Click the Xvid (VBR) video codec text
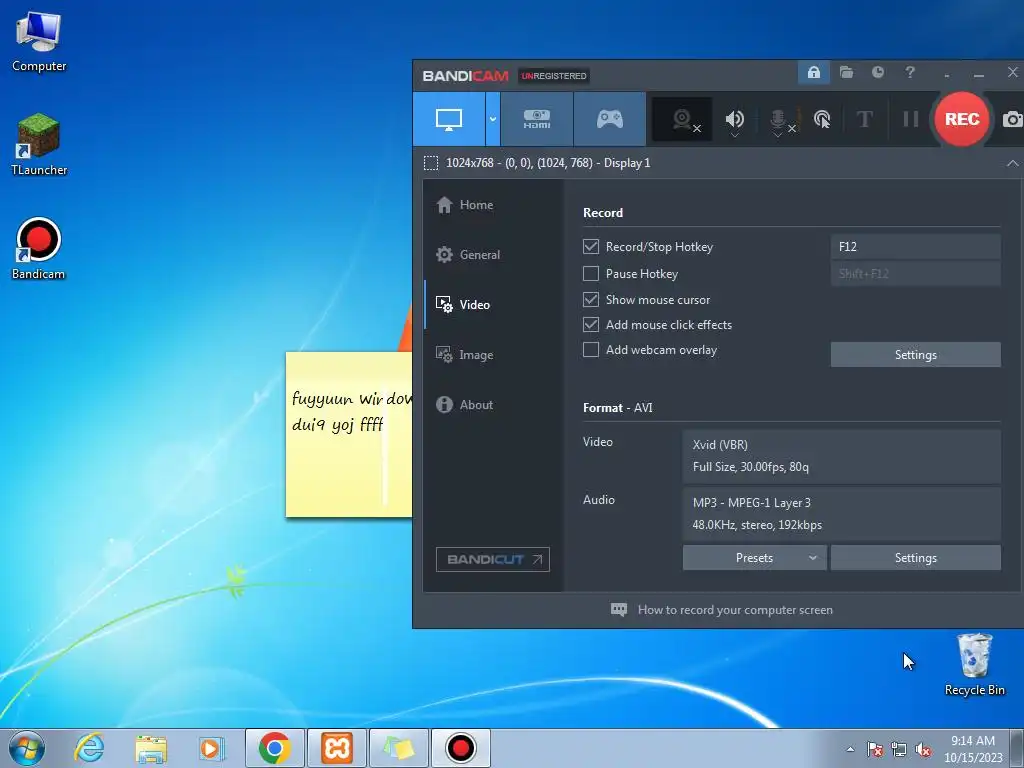The width and height of the screenshot is (1024, 768). pyautogui.click(x=720, y=445)
